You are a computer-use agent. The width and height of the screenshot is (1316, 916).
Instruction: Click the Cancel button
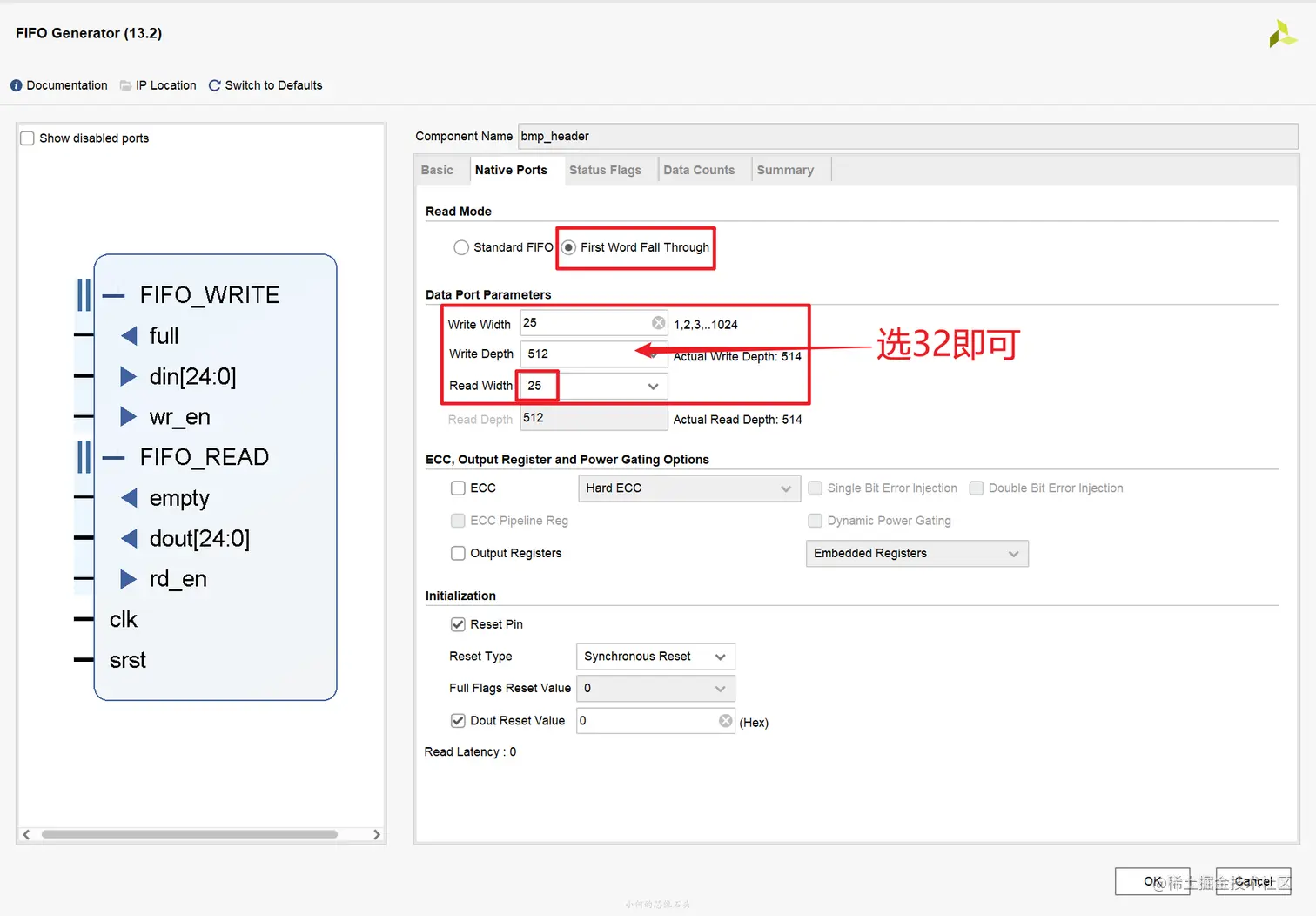pyautogui.click(x=1253, y=881)
